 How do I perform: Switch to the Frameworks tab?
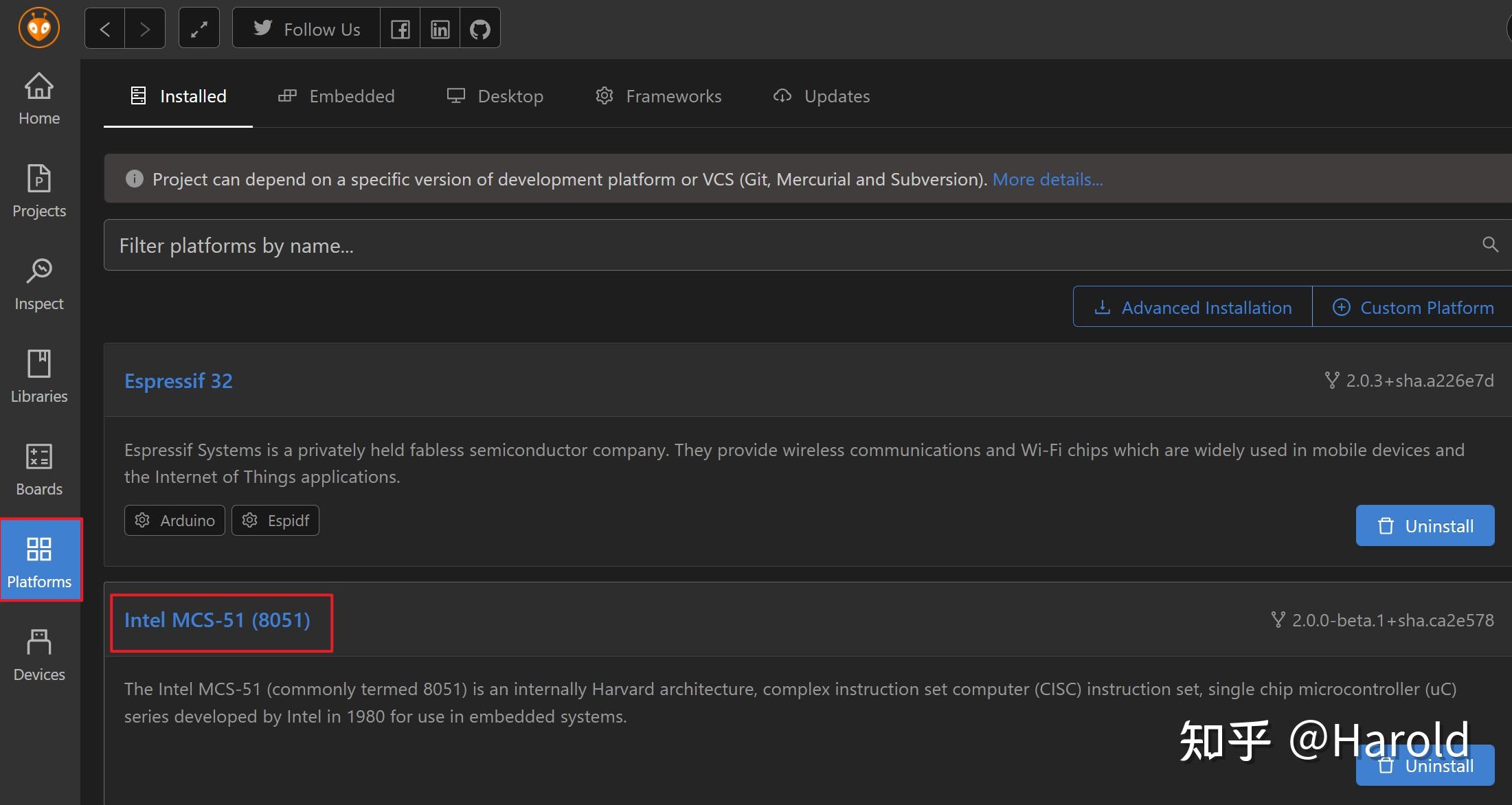tap(657, 96)
